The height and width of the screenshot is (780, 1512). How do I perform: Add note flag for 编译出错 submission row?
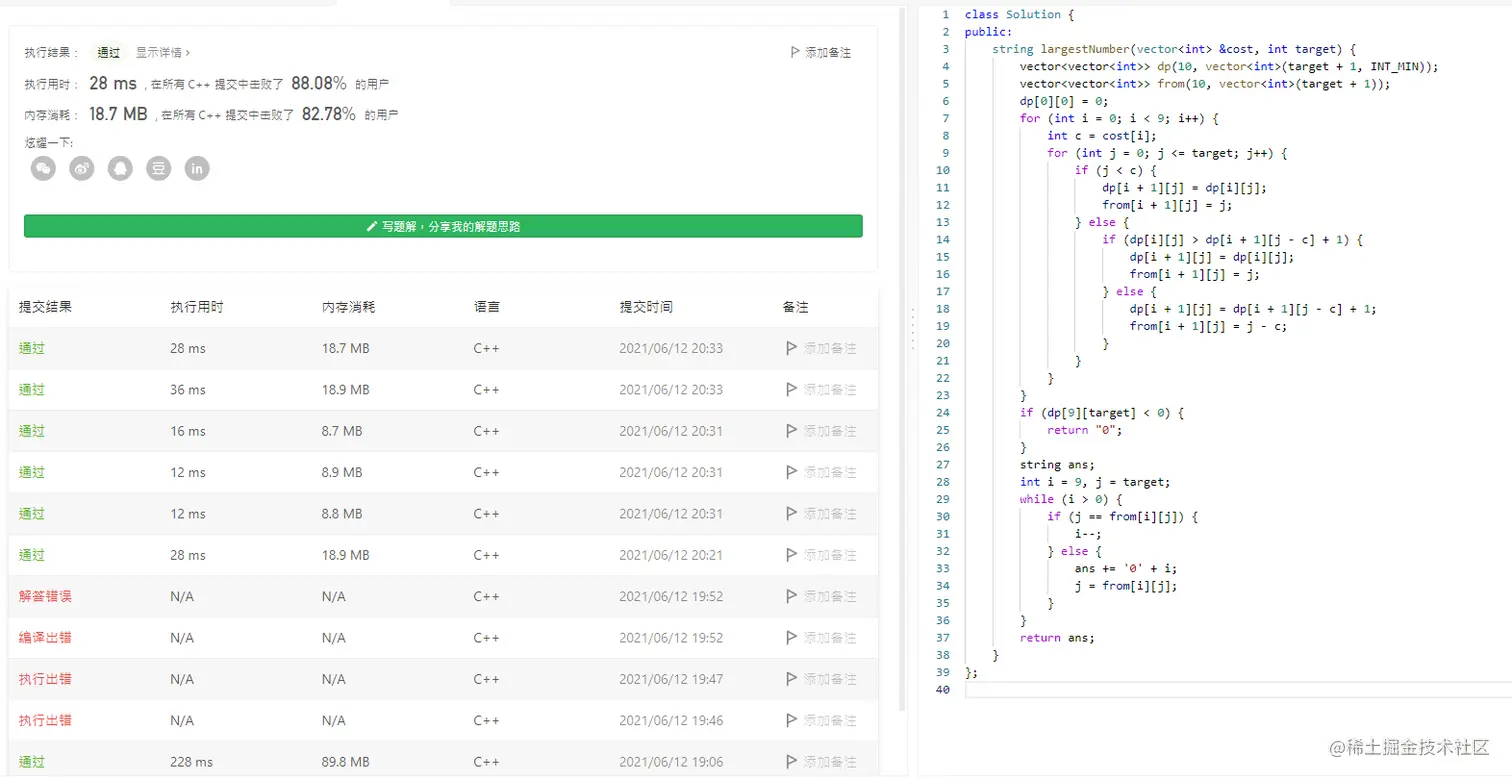coord(821,637)
